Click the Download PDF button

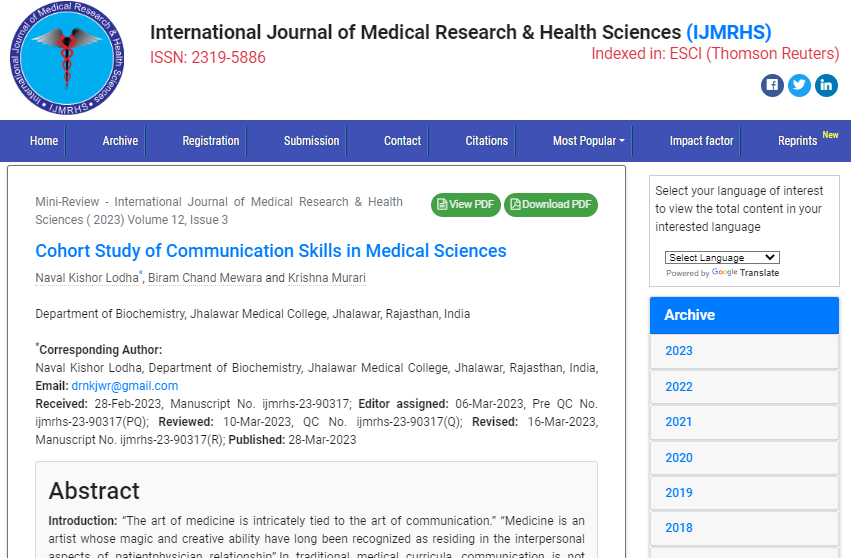(550, 205)
